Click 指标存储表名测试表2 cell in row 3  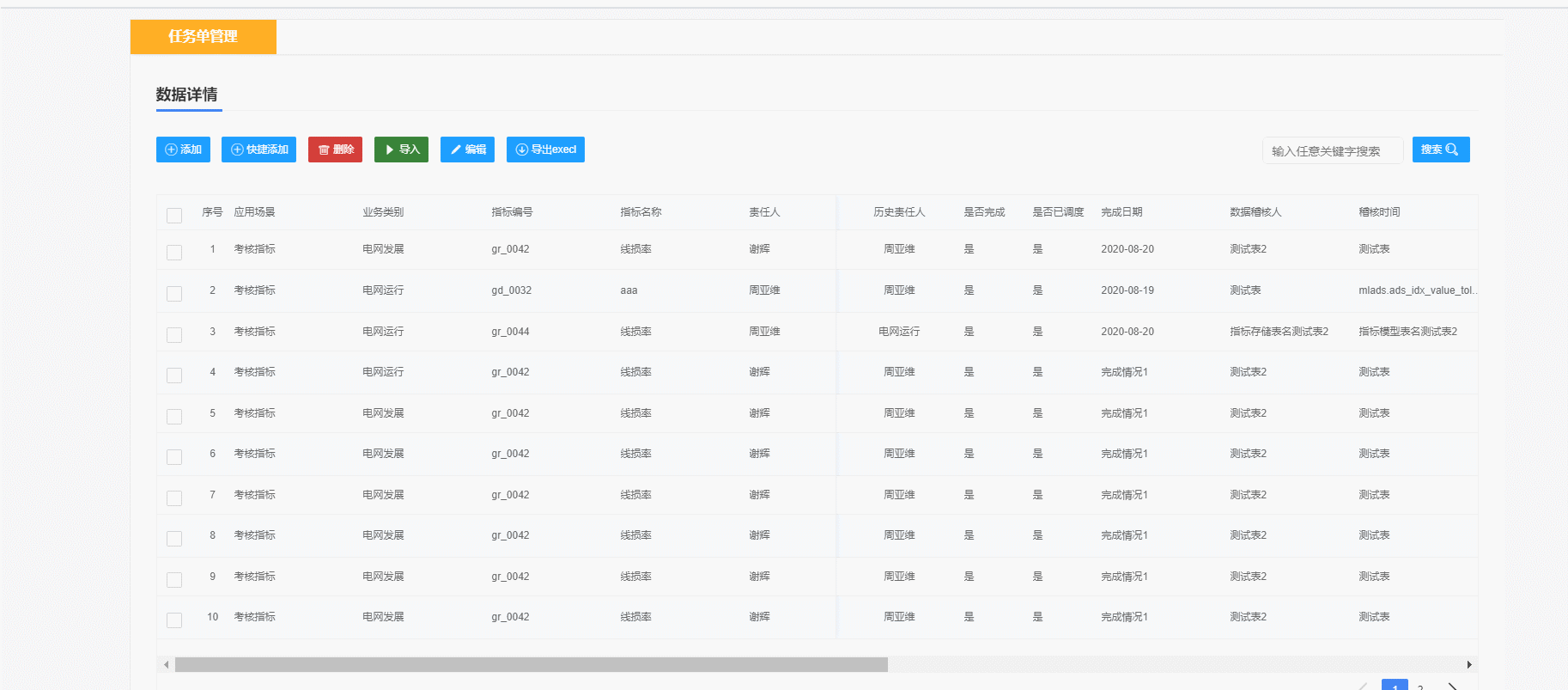click(x=1279, y=332)
